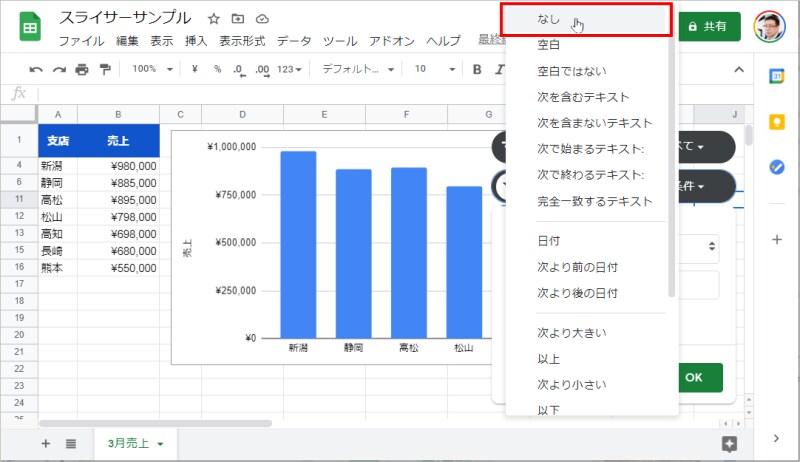The image size is (800, 462).
Task: Open the ヘルプ menu
Action: [443, 41]
